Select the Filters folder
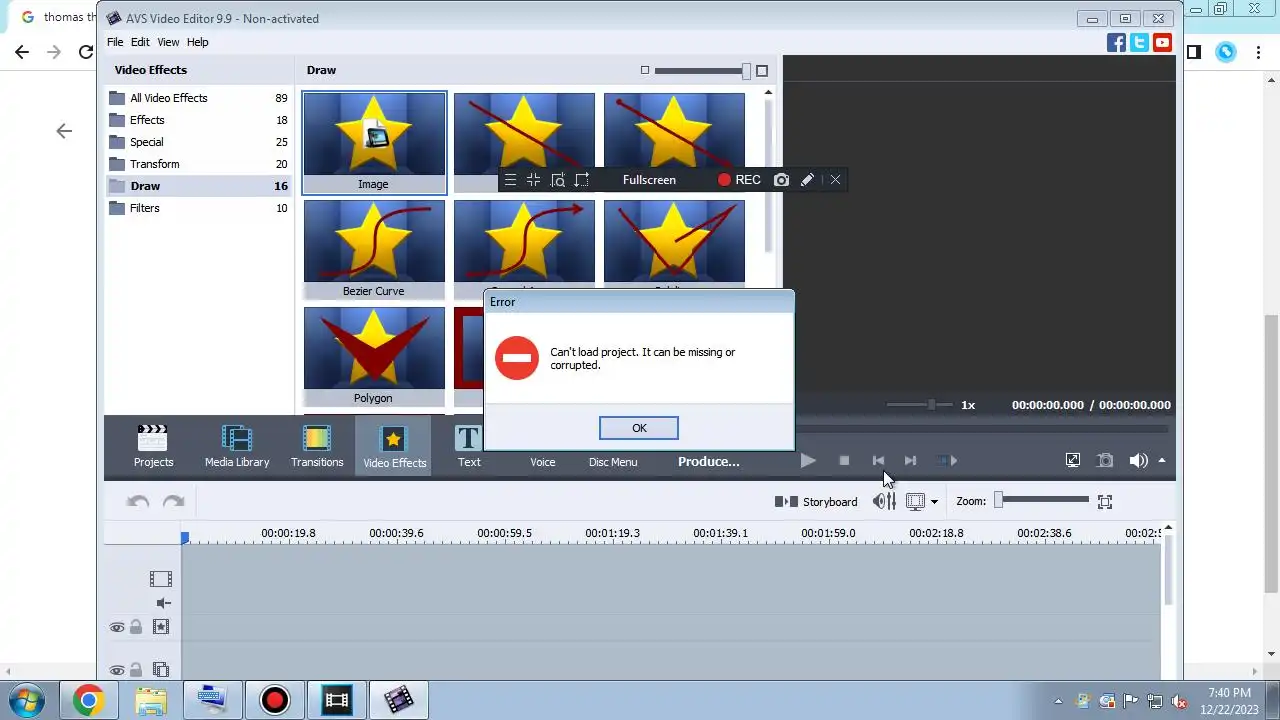This screenshot has width=1280, height=720. pyautogui.click(x=198, y=208)
